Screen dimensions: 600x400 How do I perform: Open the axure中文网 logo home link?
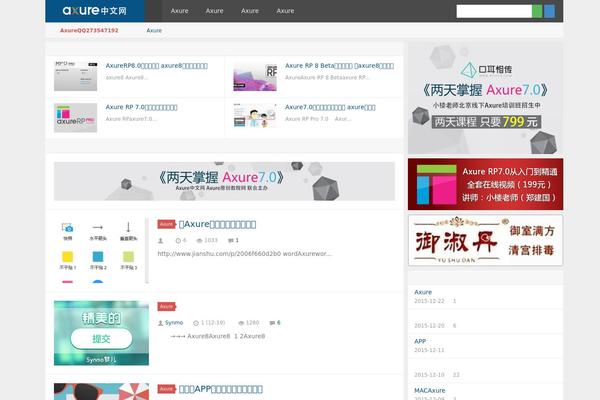[94, 11]
